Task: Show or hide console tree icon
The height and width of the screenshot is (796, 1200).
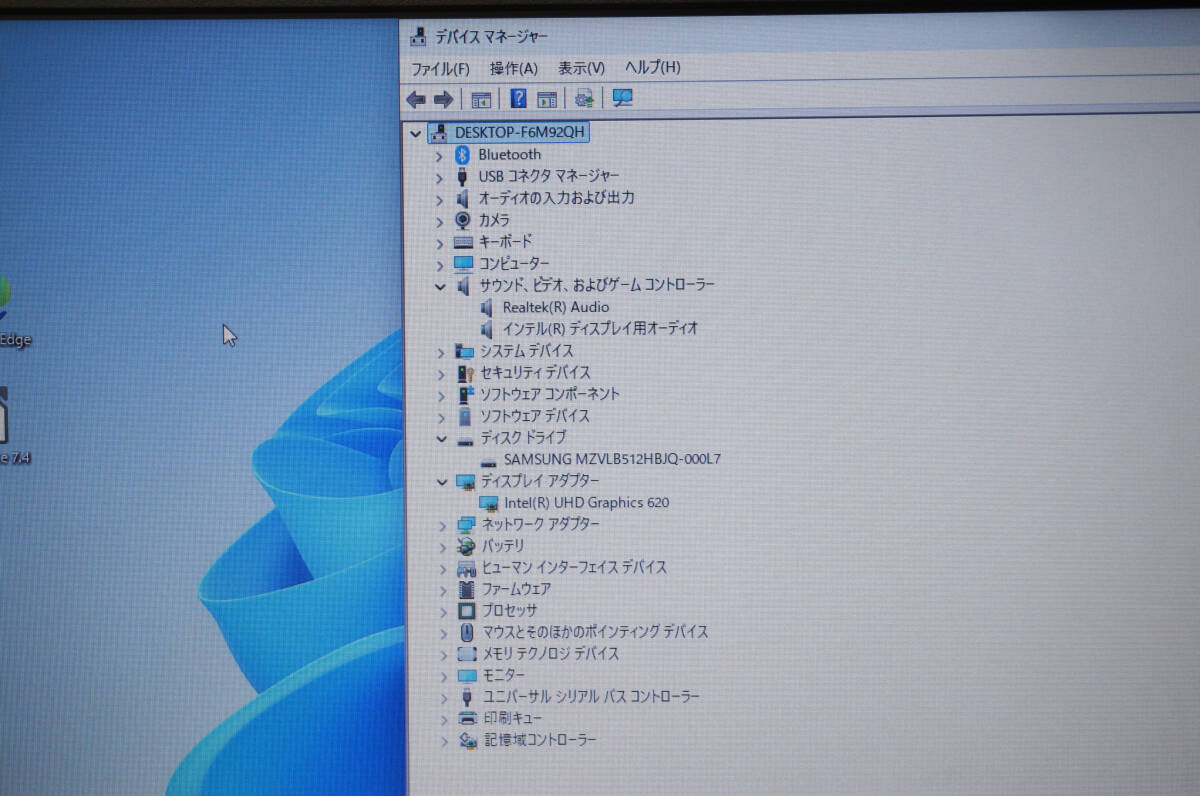Action: tap(482, 99)
